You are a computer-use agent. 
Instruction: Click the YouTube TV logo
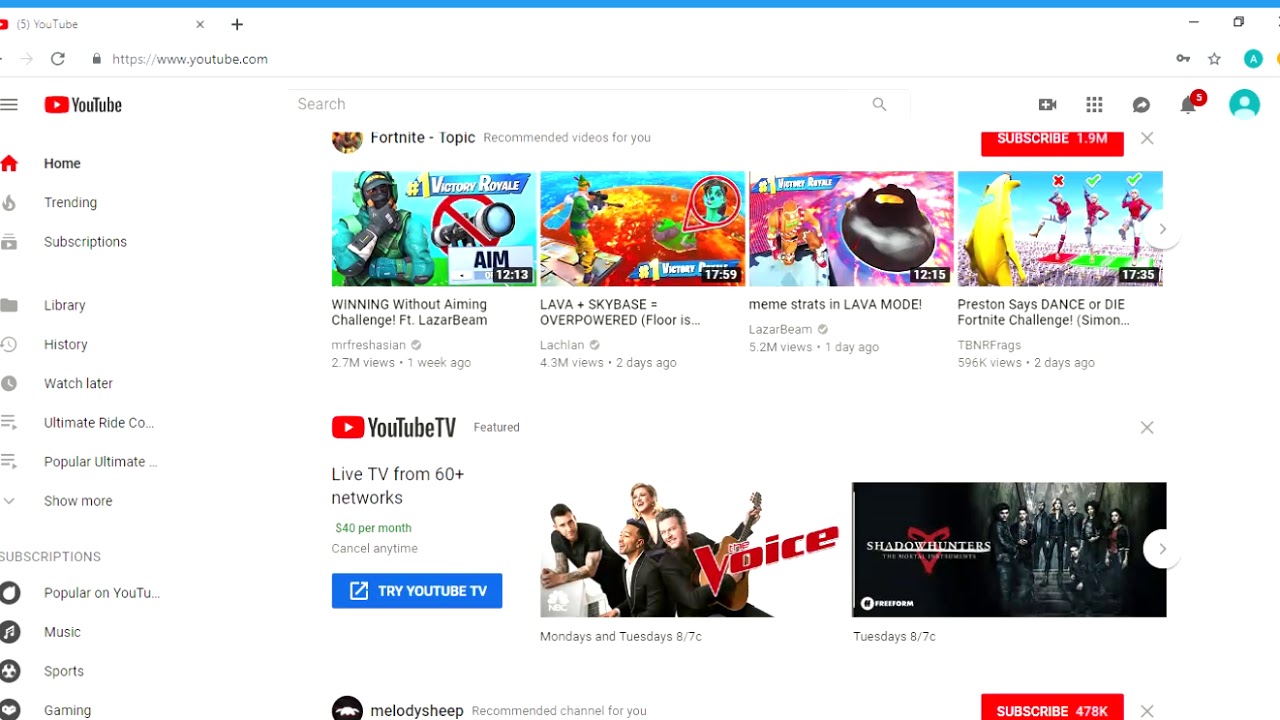394,428
